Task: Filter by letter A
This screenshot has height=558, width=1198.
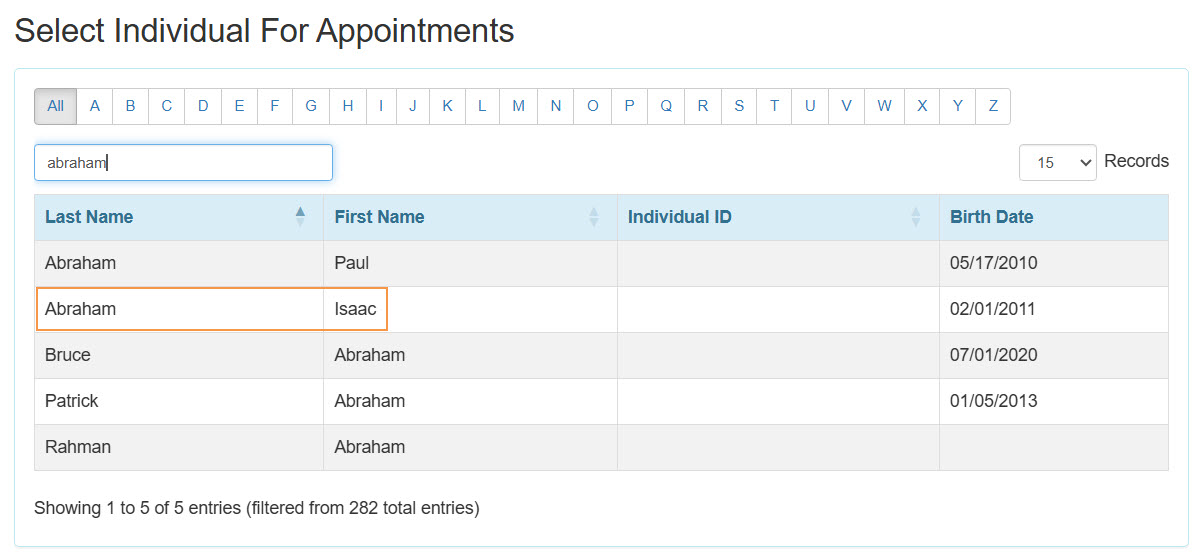Action: [95, 106]
